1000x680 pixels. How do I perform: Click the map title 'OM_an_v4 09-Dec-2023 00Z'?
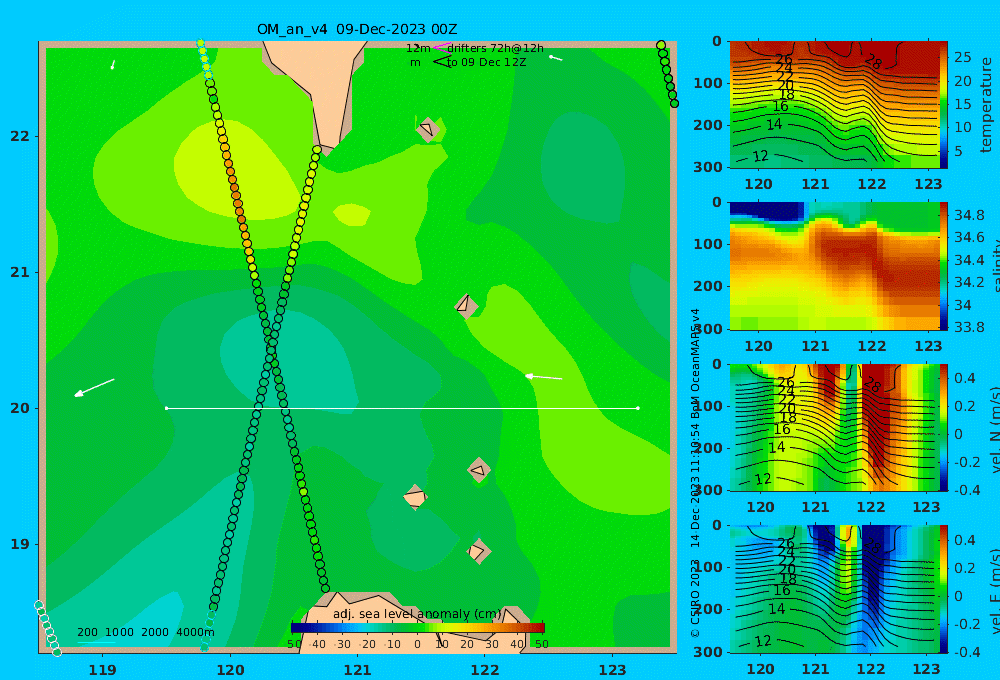357,29
